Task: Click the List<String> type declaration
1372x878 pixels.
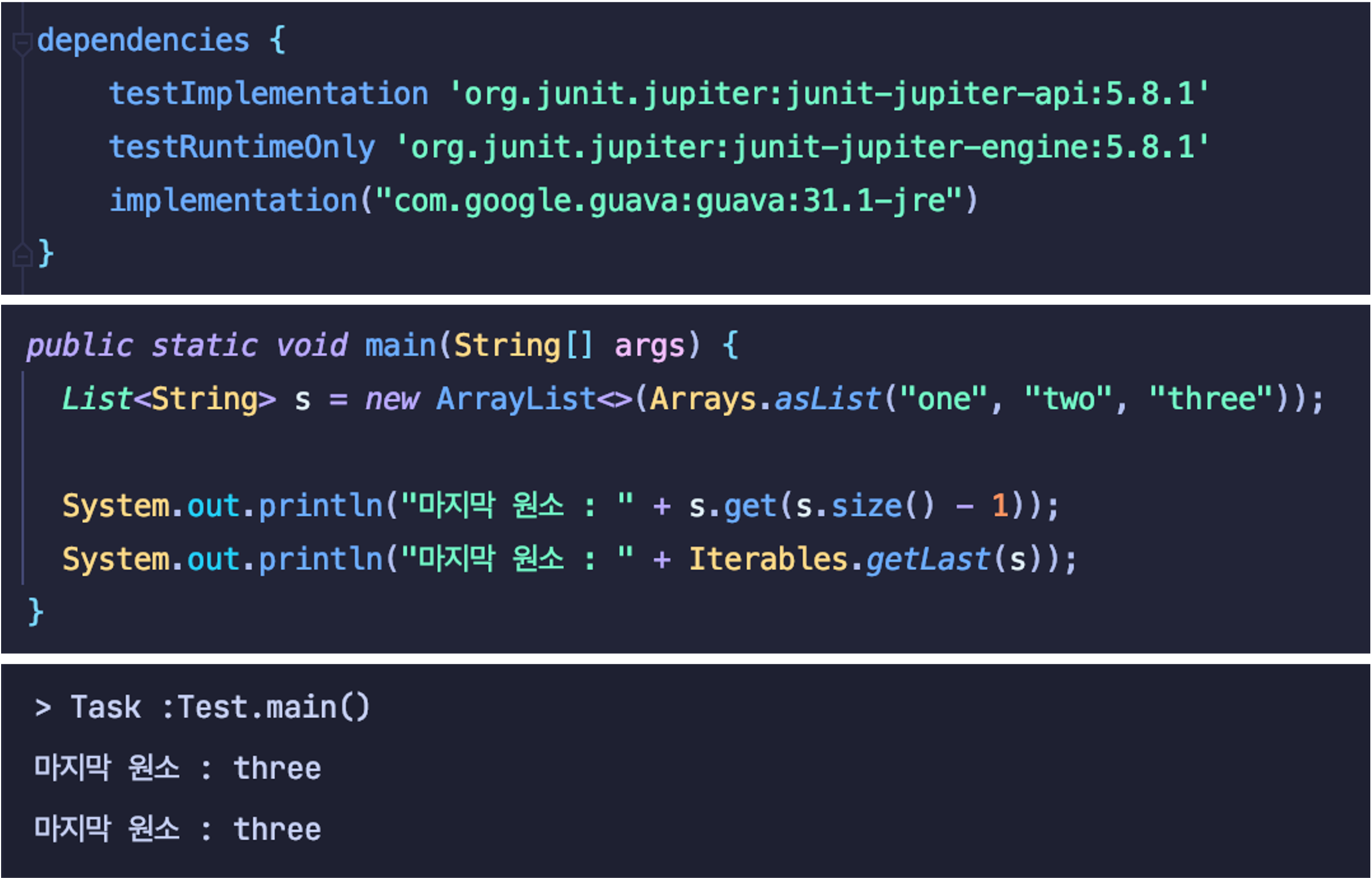Action: coord(169,399)
